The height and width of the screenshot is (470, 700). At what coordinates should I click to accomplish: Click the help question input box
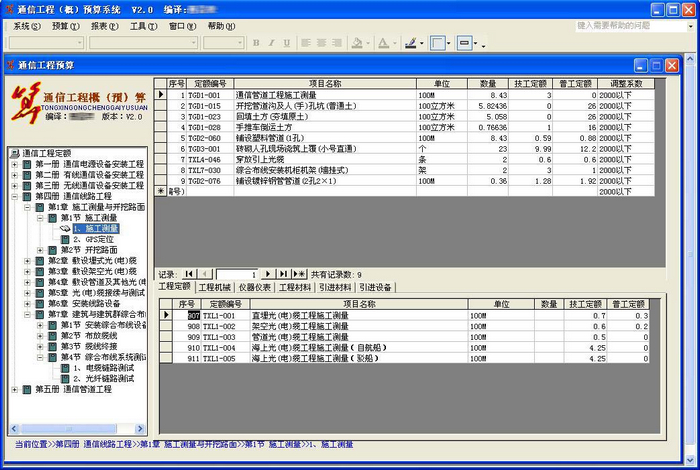coord(631,26)
